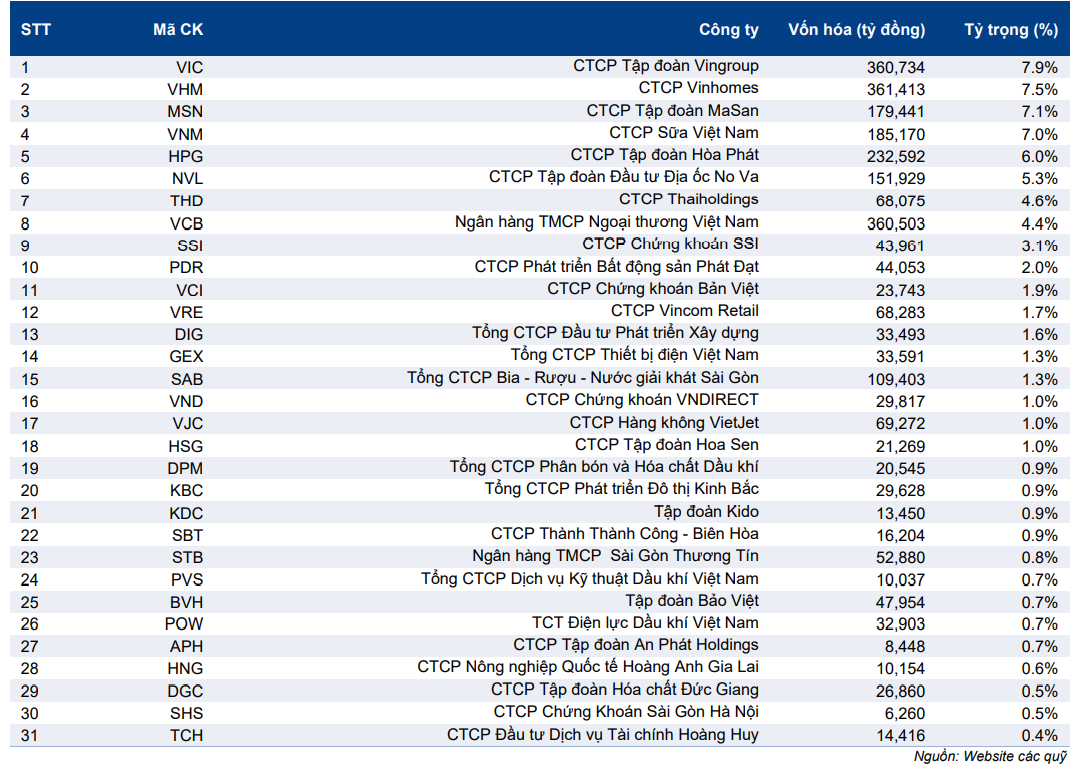Select ticker code GEX

click(x=186, y=357)
